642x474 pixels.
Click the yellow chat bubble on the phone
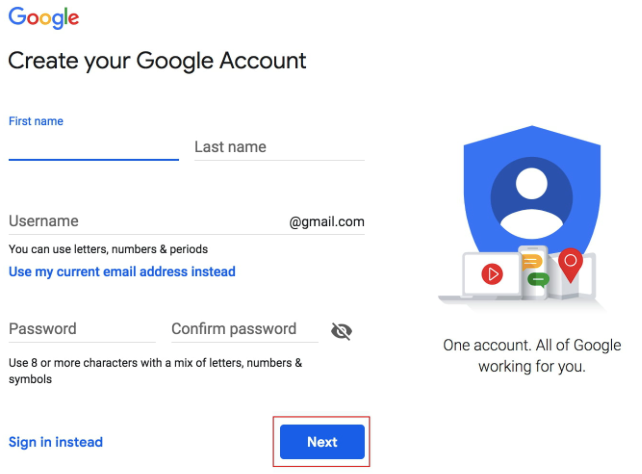coord(532,262)
